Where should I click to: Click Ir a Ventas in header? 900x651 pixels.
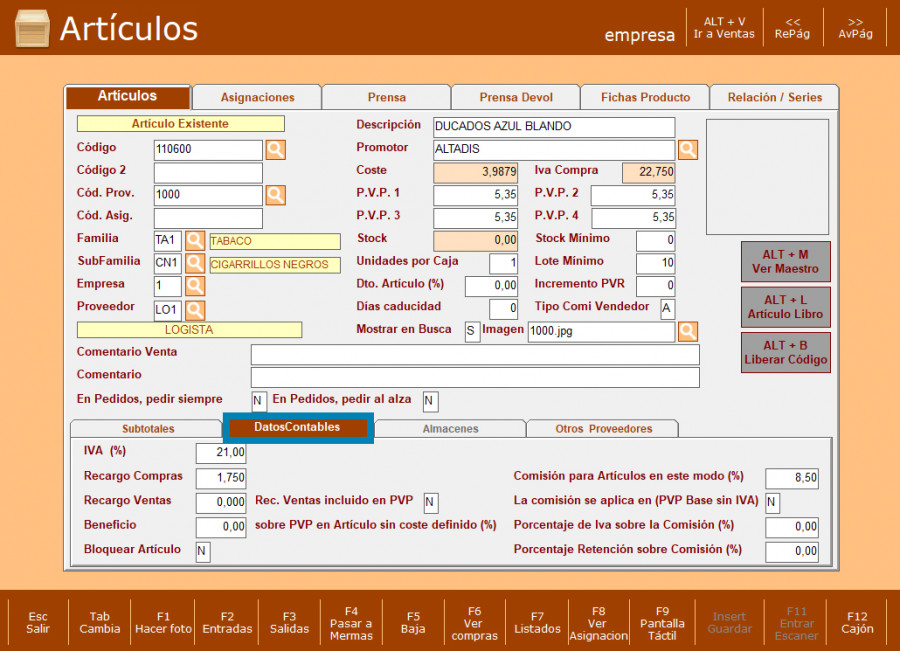(724, 28)
